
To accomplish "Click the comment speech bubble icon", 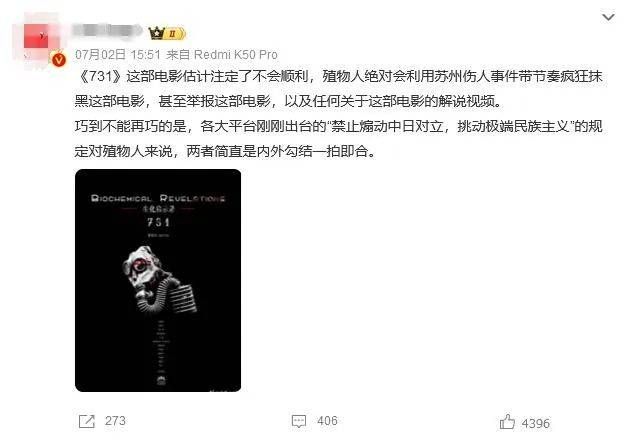I will pyautogui.click(x=299, y=421).
